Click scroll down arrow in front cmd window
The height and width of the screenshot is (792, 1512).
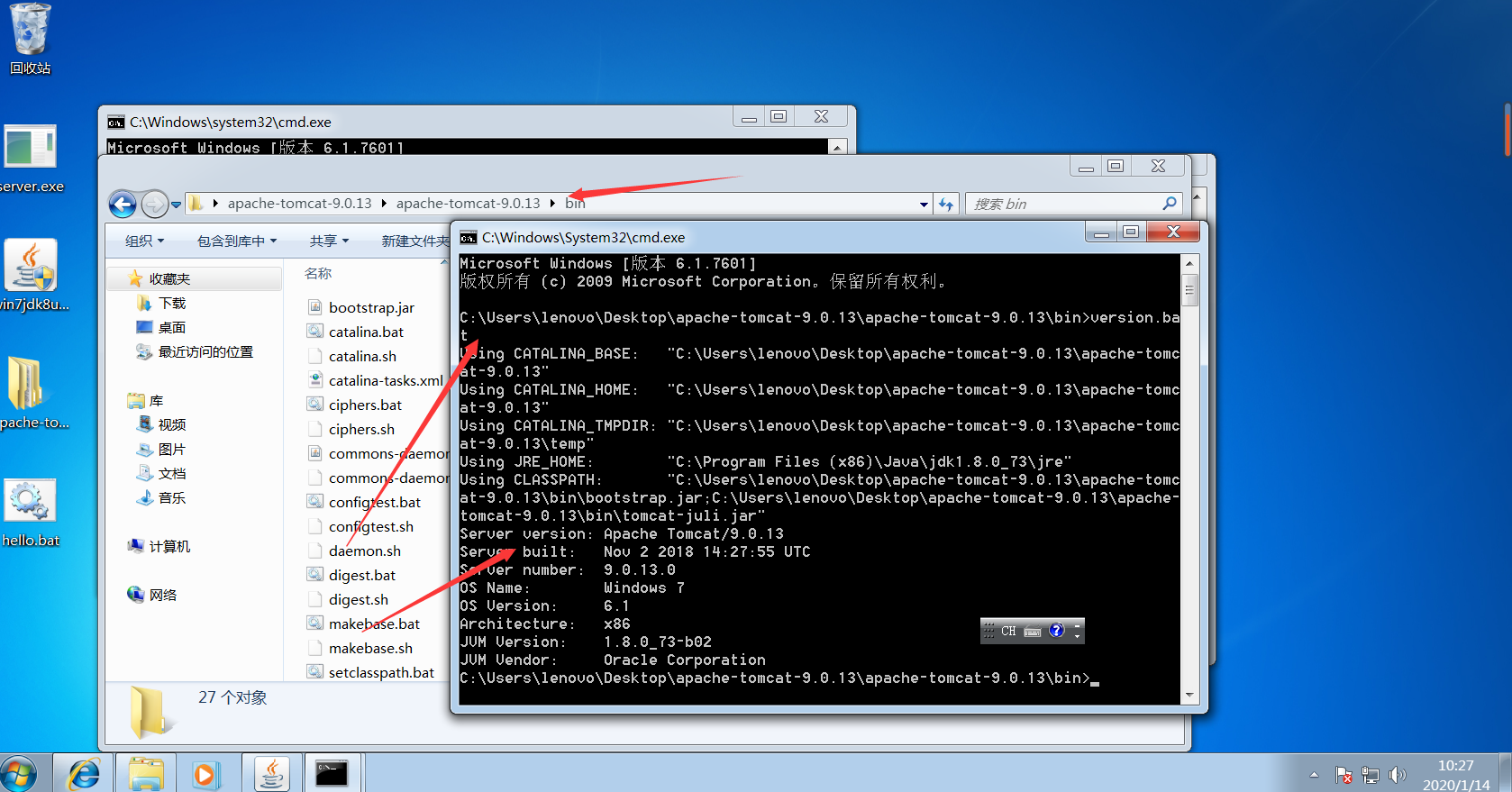(x=1189, y=696)
